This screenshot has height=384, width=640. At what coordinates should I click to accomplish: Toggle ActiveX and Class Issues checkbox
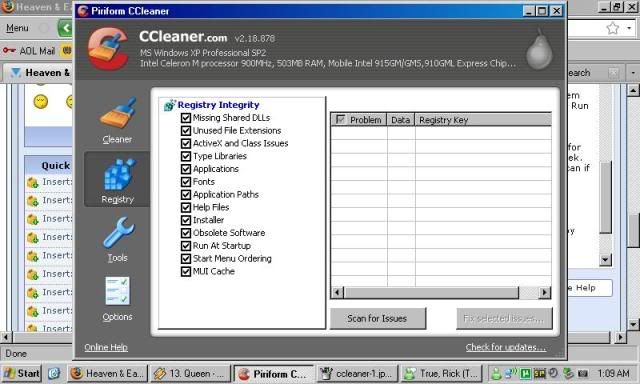[186, 144]
